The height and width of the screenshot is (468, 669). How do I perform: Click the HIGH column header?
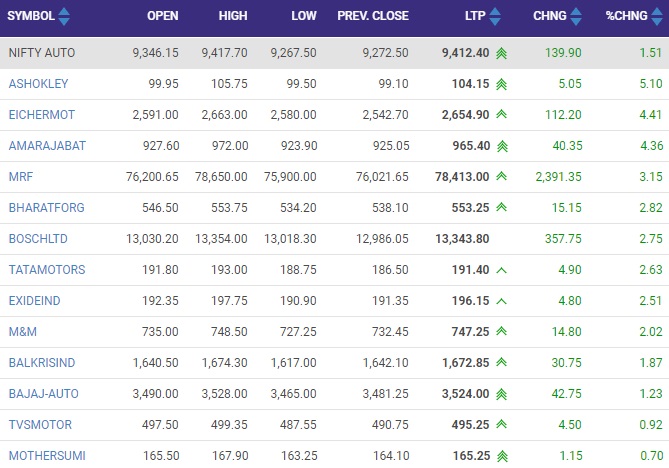pos(233,16)
